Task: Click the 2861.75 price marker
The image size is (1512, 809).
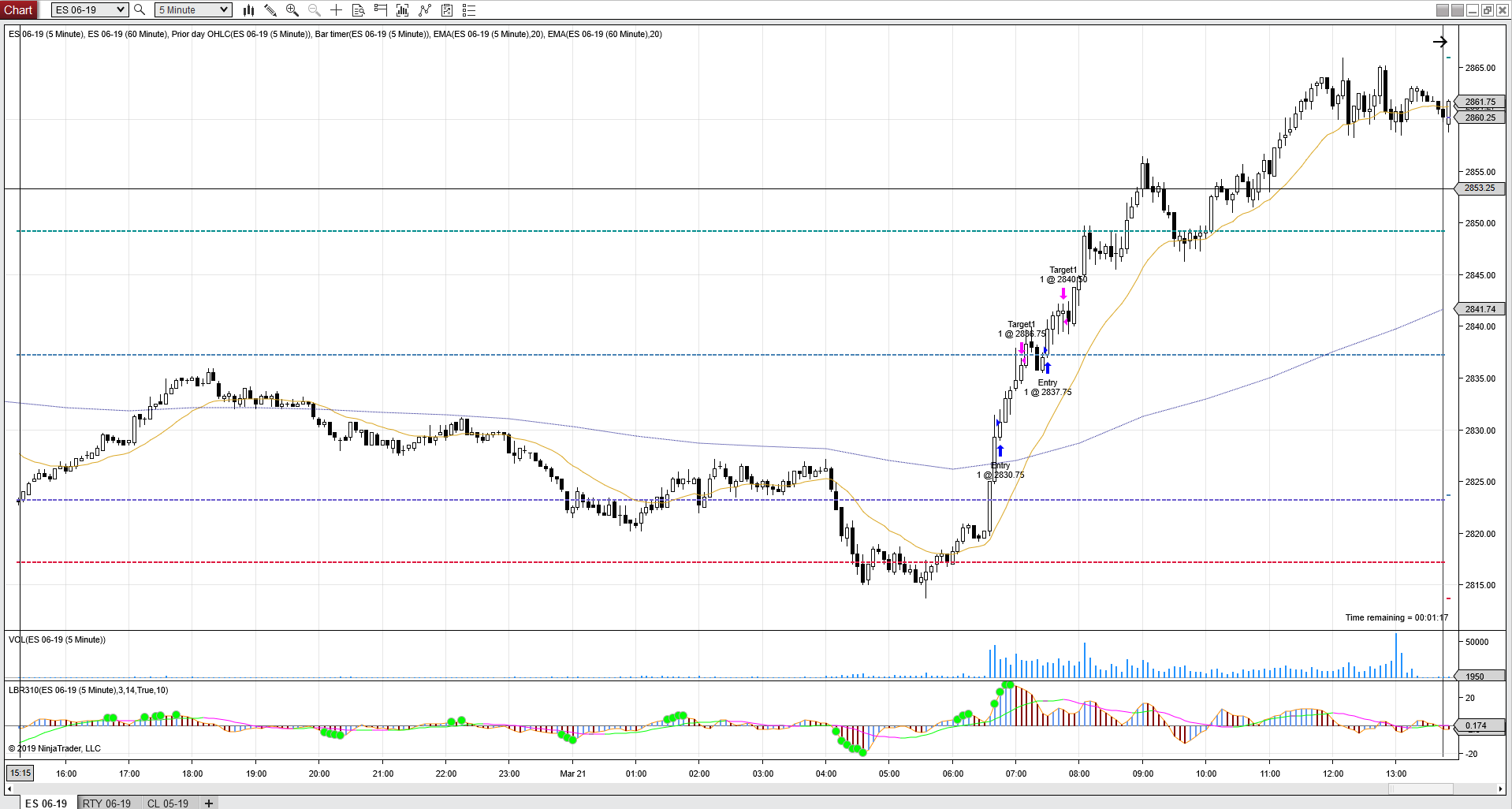Action: point(1480,102)
